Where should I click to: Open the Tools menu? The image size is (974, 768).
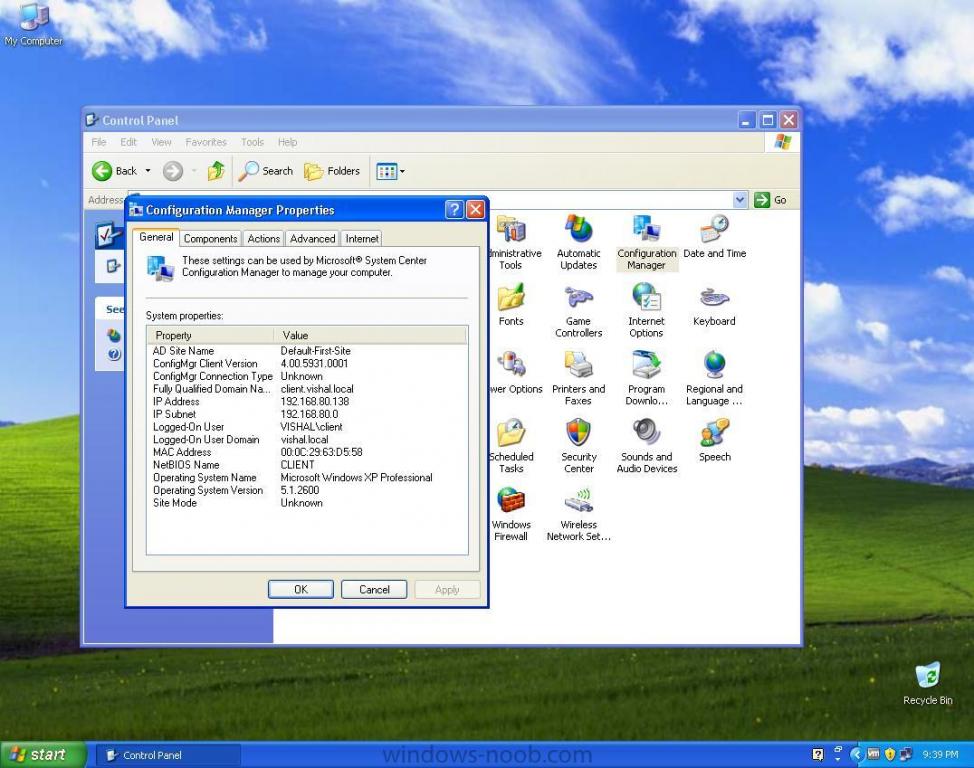coord(252,142)
